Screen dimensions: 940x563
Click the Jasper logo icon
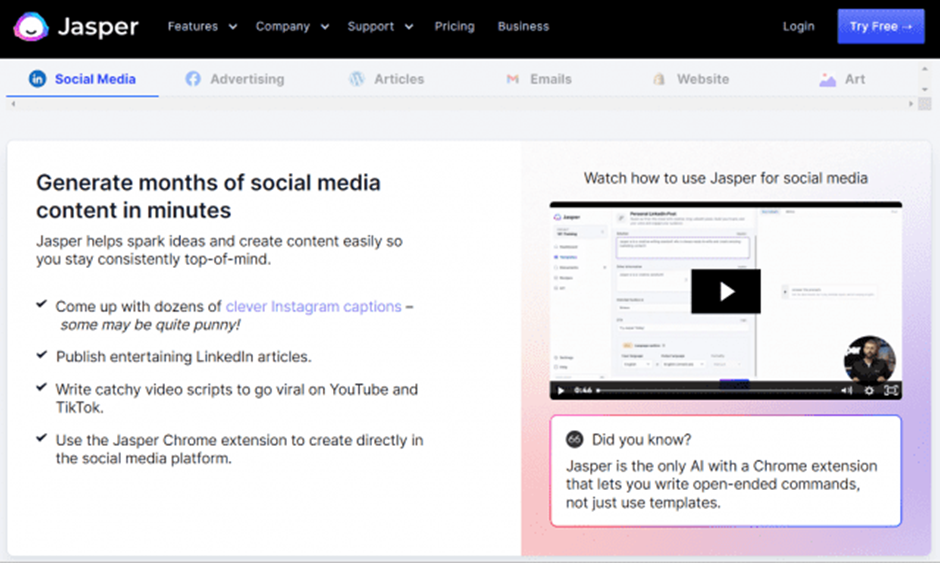[x=33, y=27]
